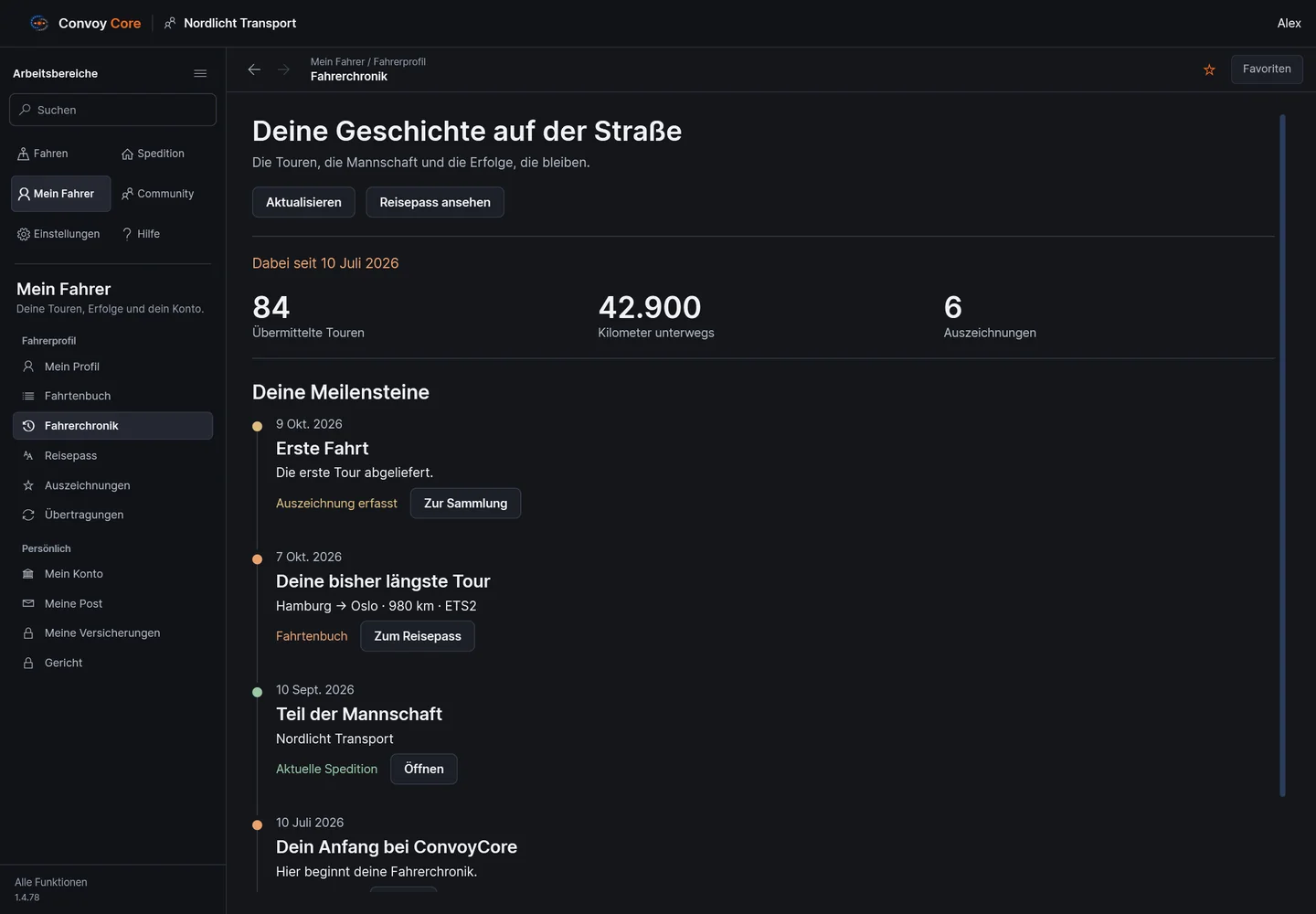Go back with the left arrow
Screen dimensions: 1316x914
pyautogui.click(x=254, y=69)
